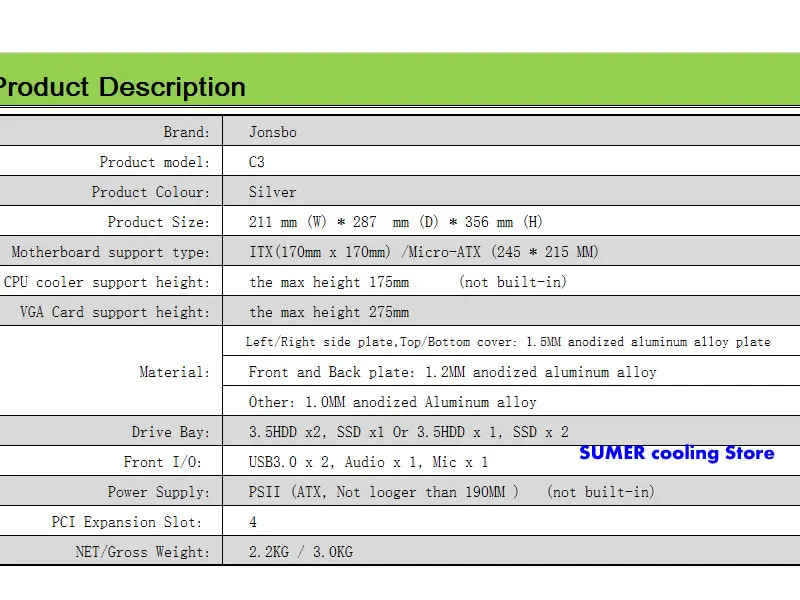Click 'the max height 175mm' text

[329, 282]
